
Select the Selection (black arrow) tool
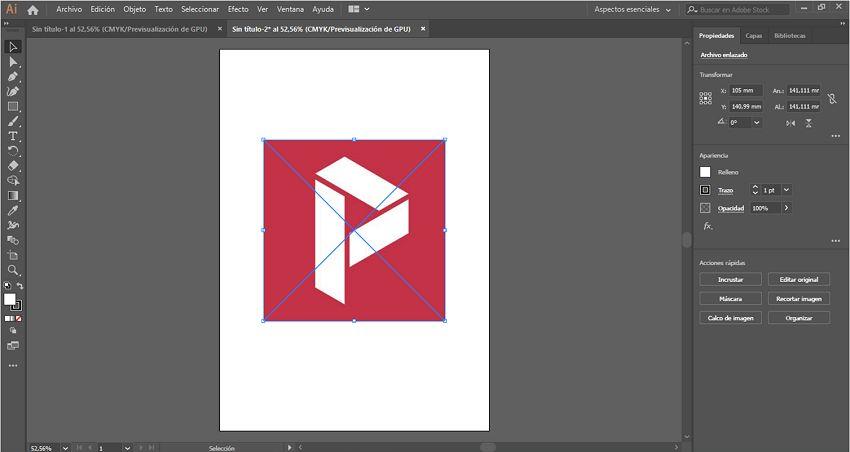tap(13, 47)
